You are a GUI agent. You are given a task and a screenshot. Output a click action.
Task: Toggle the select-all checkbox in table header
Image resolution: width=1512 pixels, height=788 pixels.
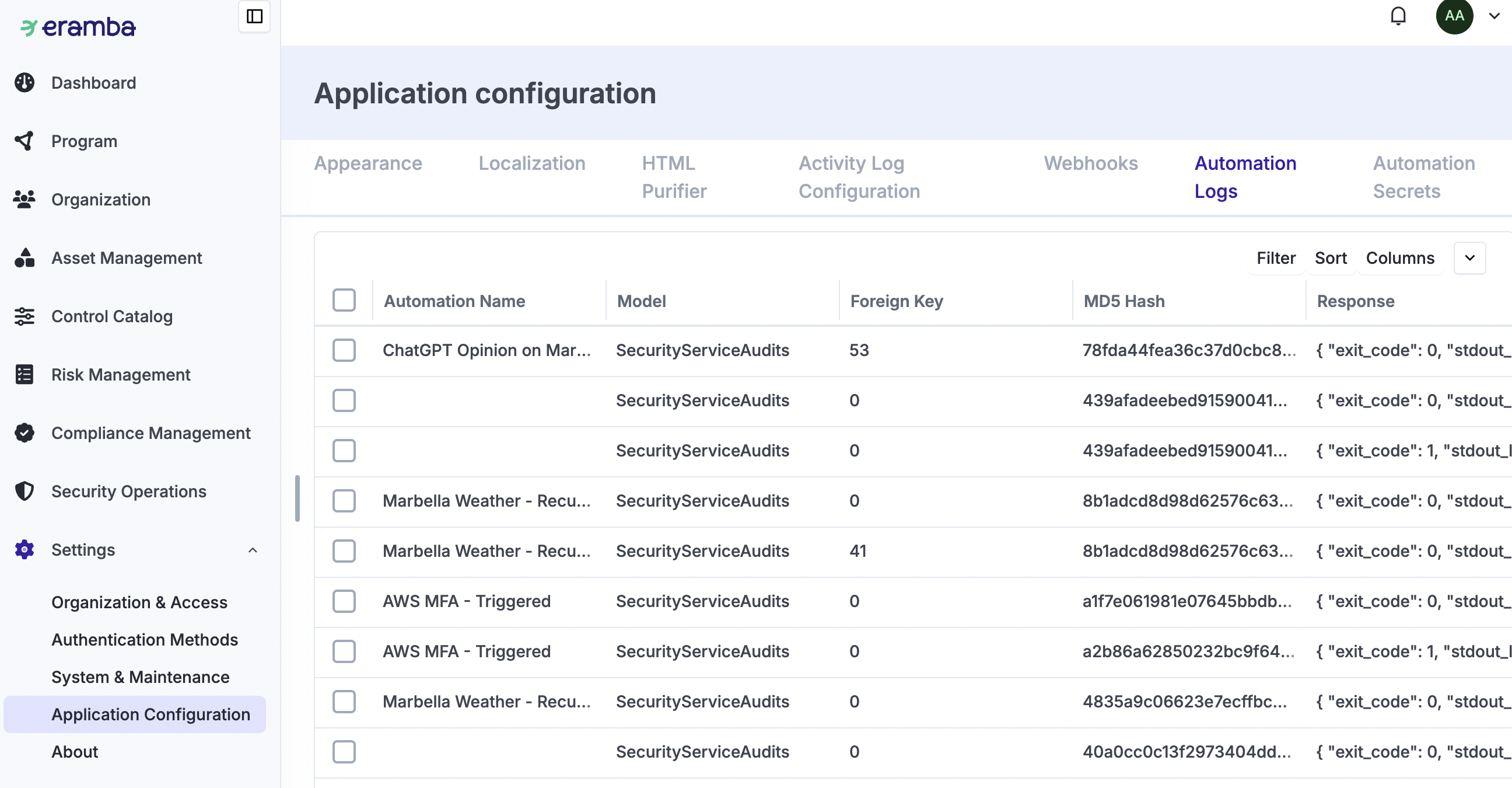(x=344, y=301)
